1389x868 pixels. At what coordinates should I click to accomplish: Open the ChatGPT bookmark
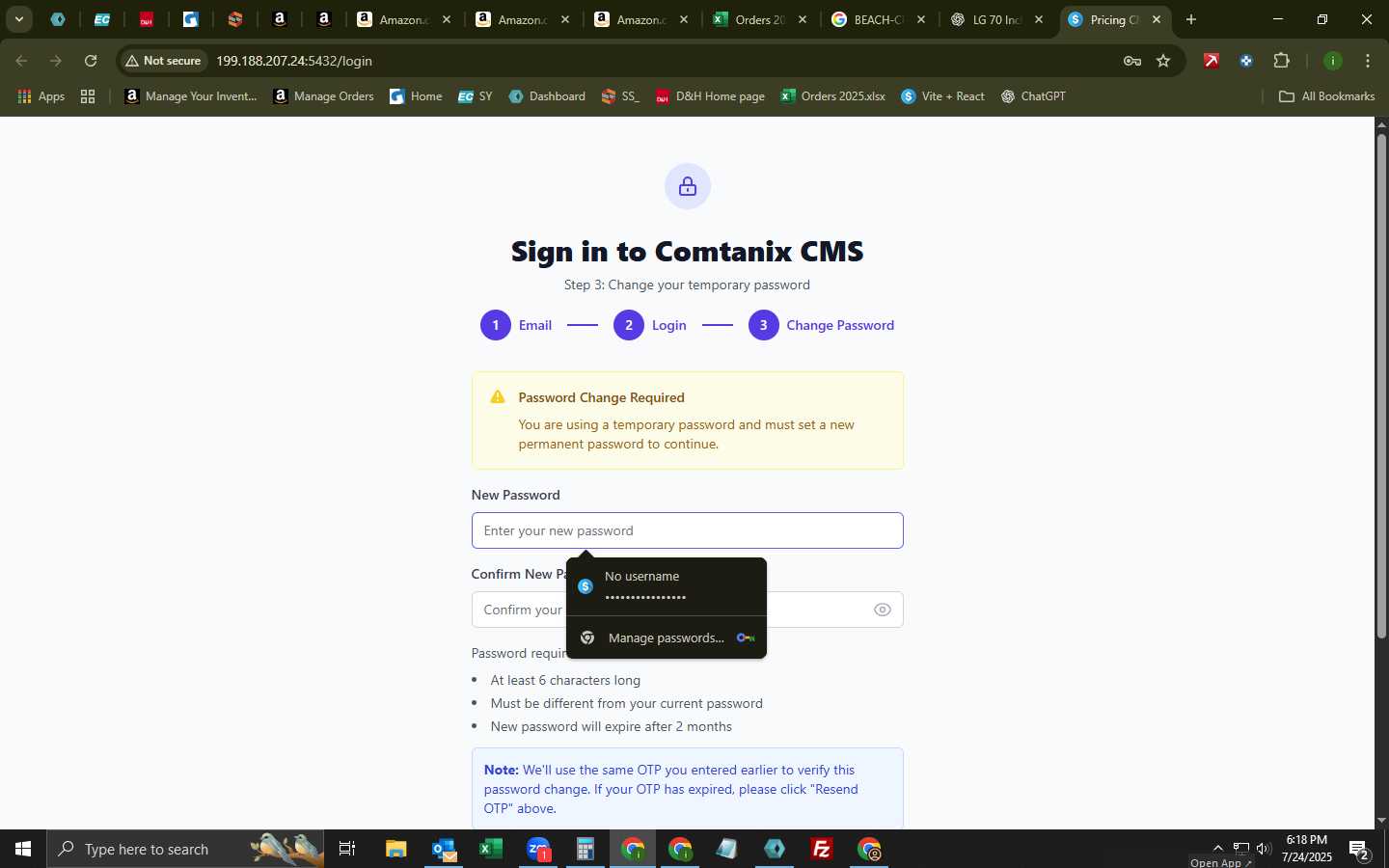[x=1033, y=96]
